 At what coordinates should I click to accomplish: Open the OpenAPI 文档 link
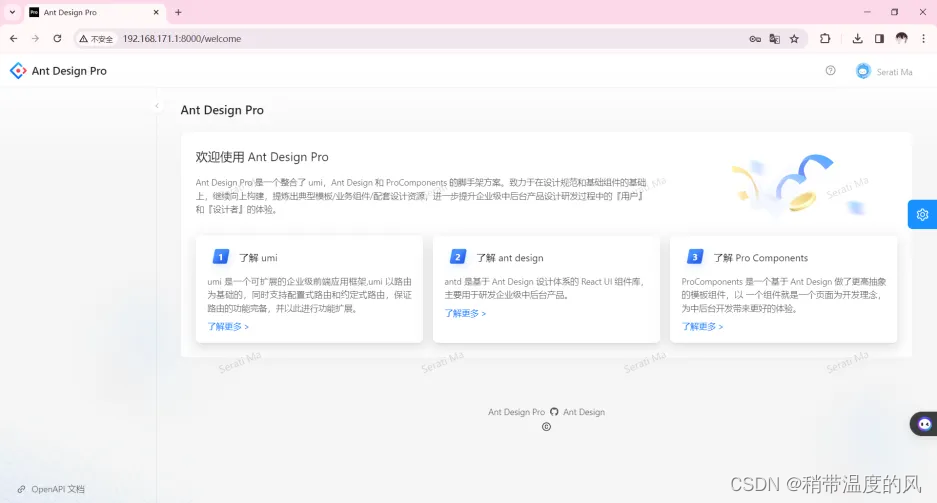(51, 489)
